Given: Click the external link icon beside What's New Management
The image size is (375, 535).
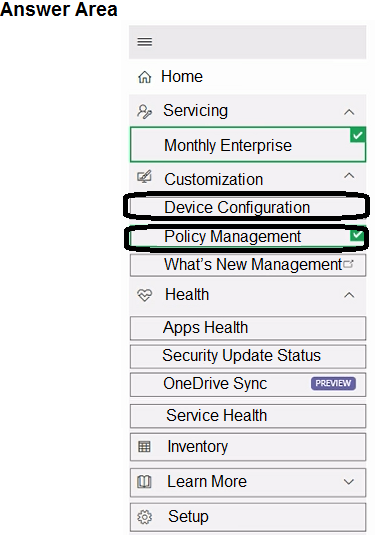Looking at the screenshot, I should pos(348,264).
